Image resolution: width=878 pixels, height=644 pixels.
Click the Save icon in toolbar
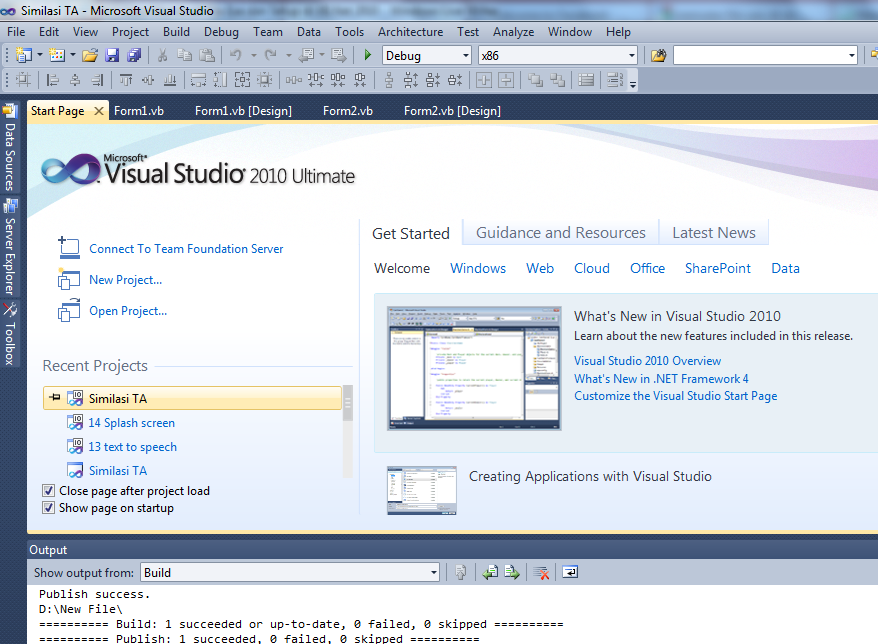coord(112,55)
